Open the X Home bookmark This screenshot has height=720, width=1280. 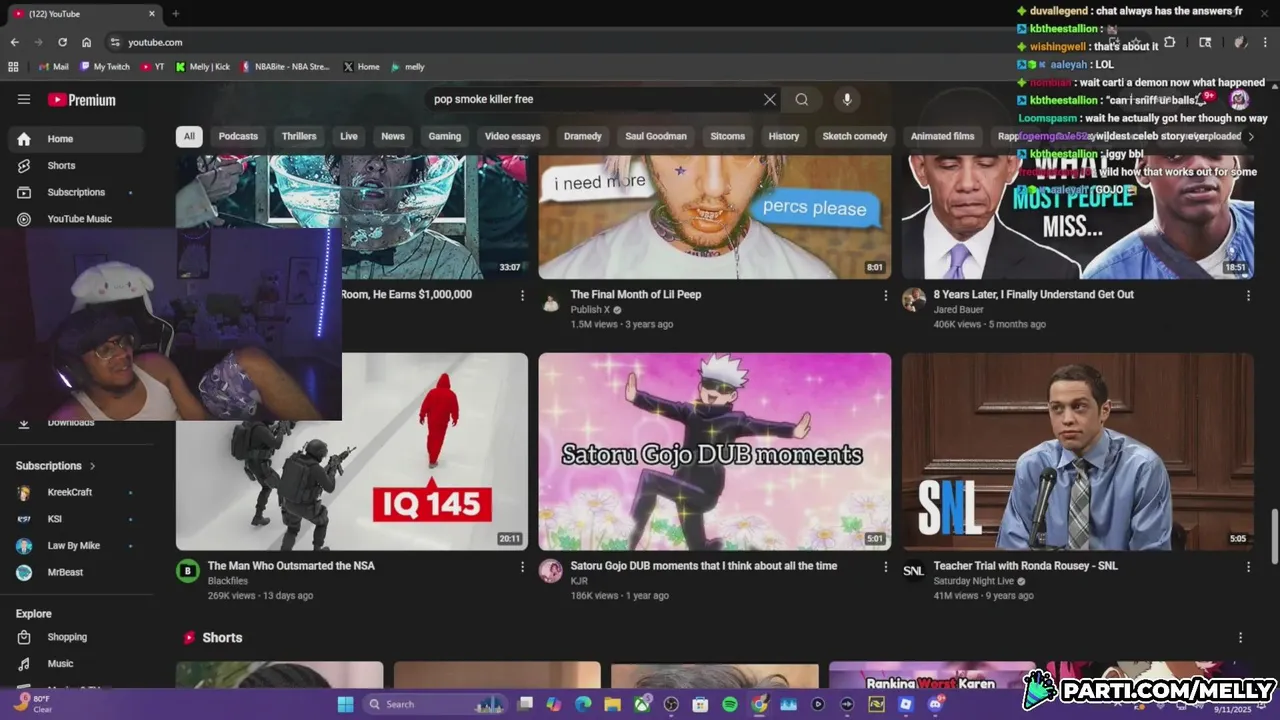click(361, 67)
